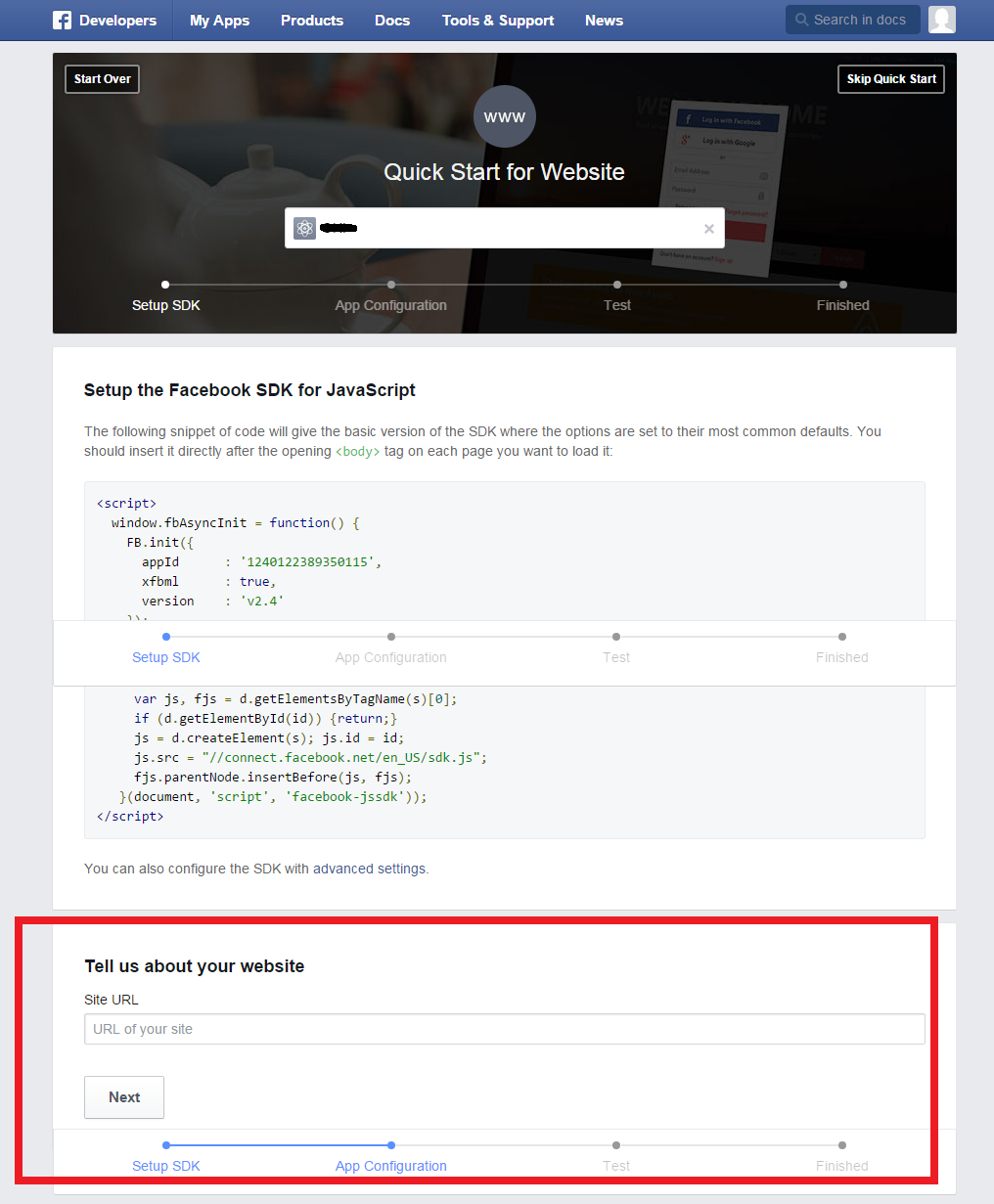
Task: Click the Start Over button
Action: 102,79
